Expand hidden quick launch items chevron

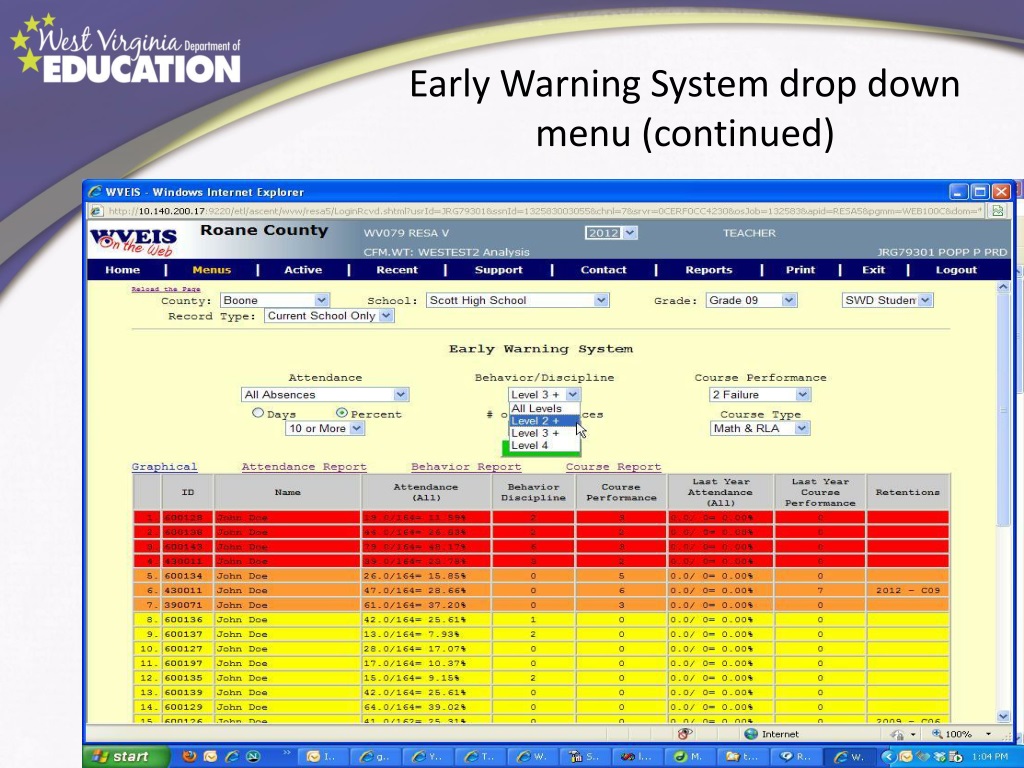(286, 754)
